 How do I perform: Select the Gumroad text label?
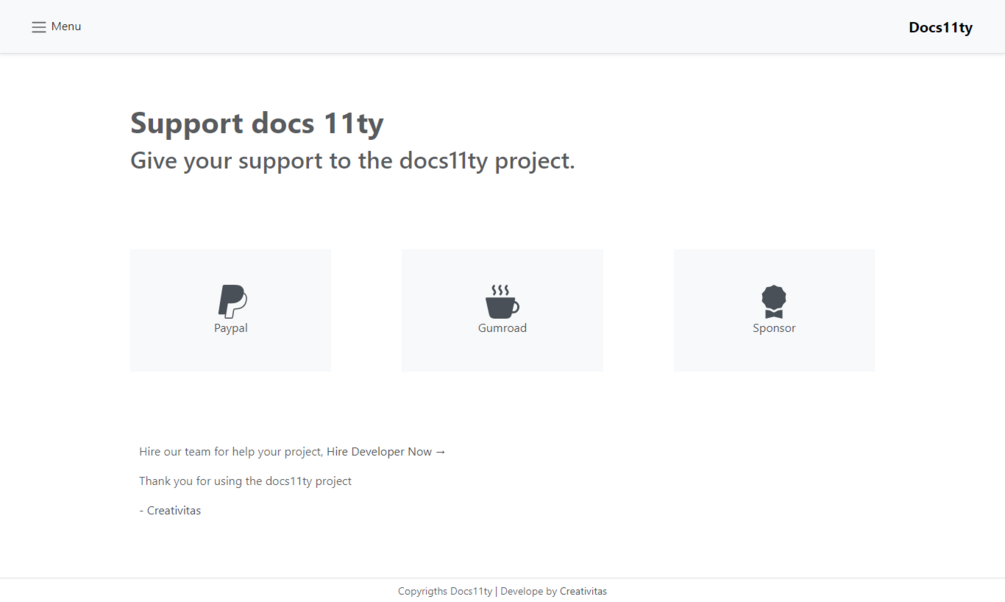coord(502,328)
